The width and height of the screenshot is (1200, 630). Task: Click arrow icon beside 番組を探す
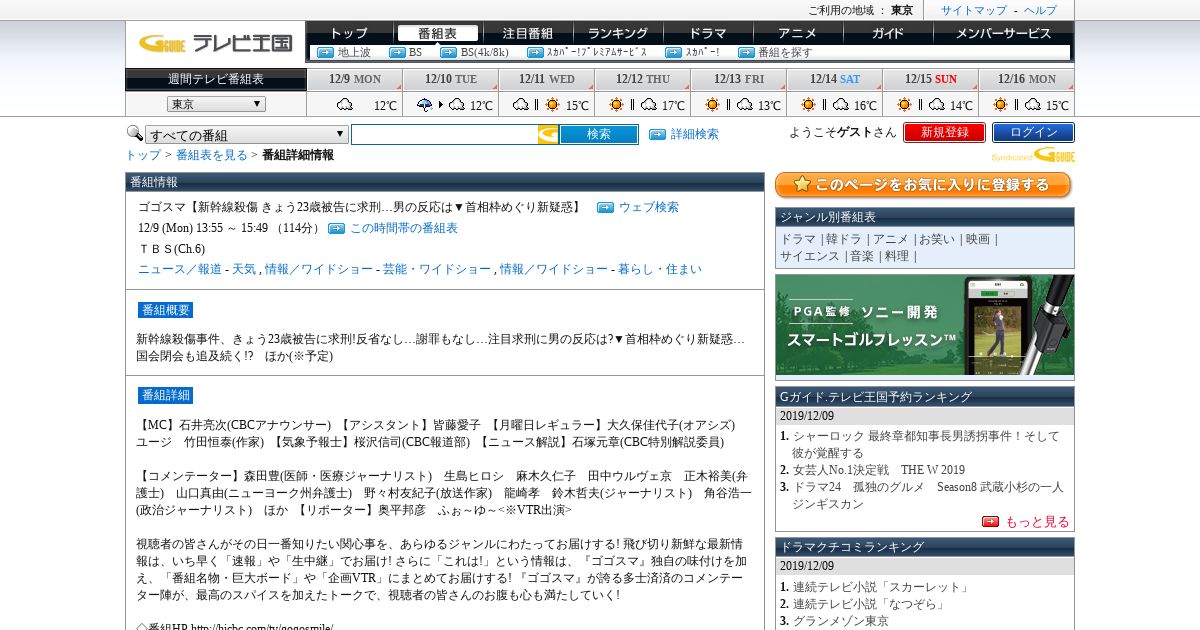click(x=746, y=52)
